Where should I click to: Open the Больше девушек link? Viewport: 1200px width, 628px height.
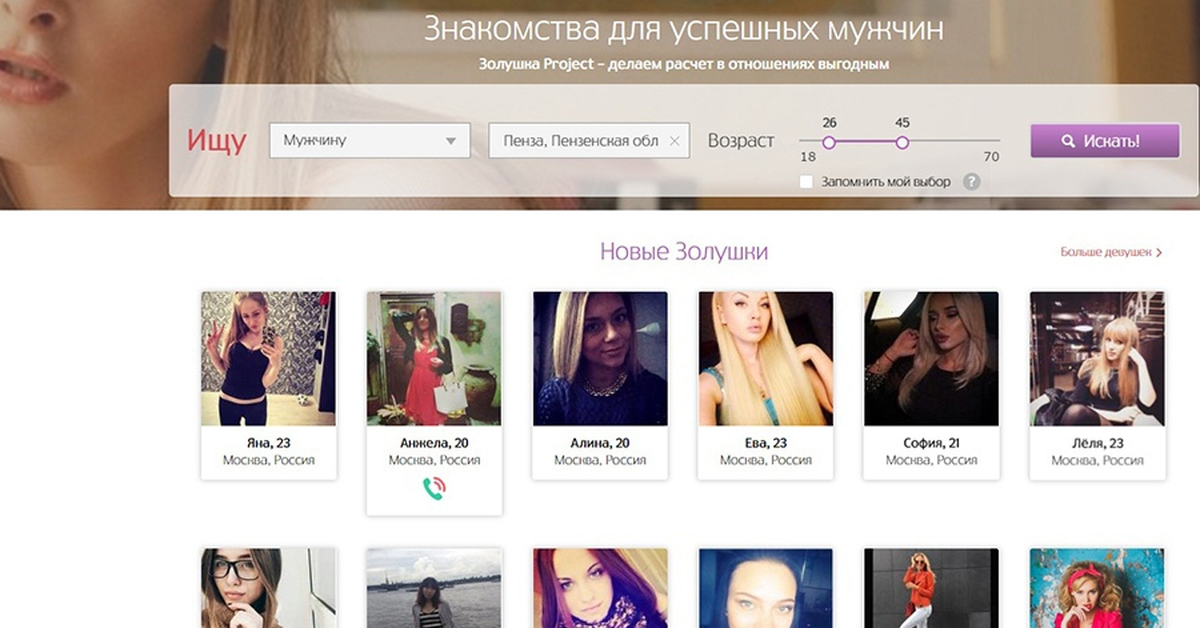(1111, 253)
